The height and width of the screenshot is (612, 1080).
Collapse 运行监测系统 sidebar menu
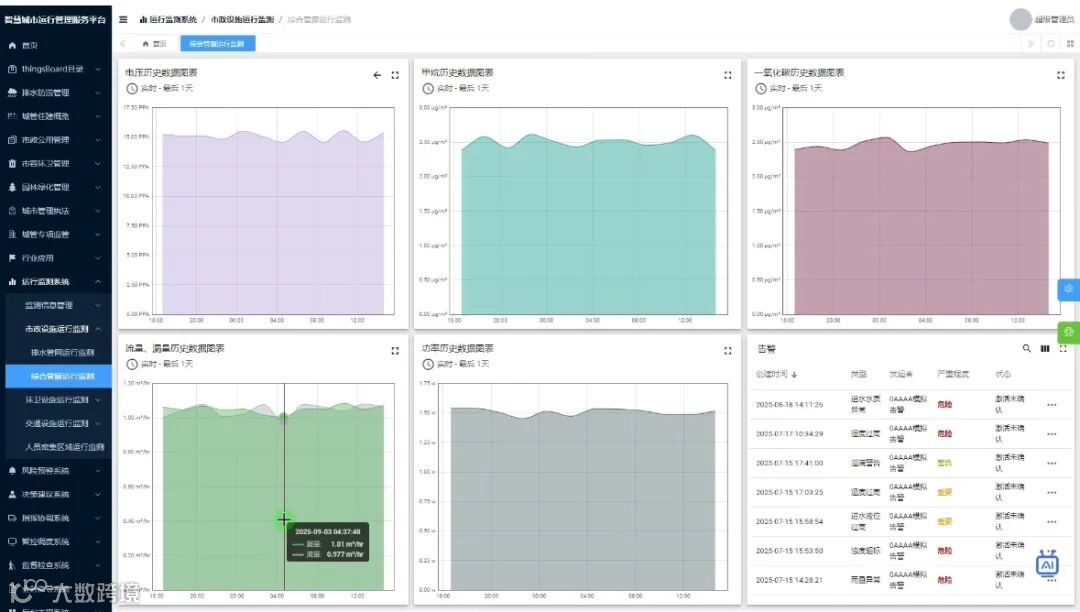[56, 282]
